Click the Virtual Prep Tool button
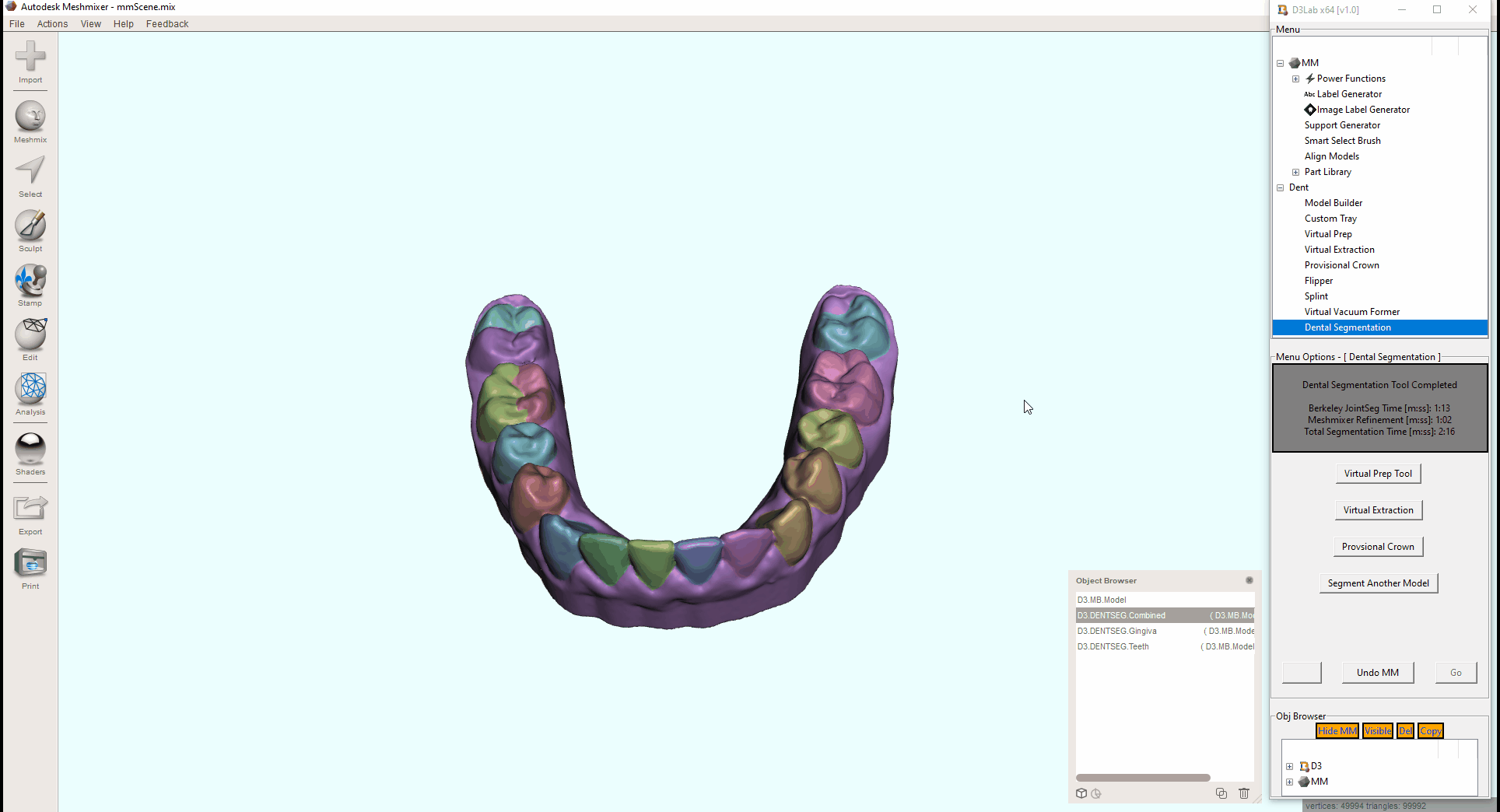This screenshot has width=1500, height=812. click(x=1378, y=473)
